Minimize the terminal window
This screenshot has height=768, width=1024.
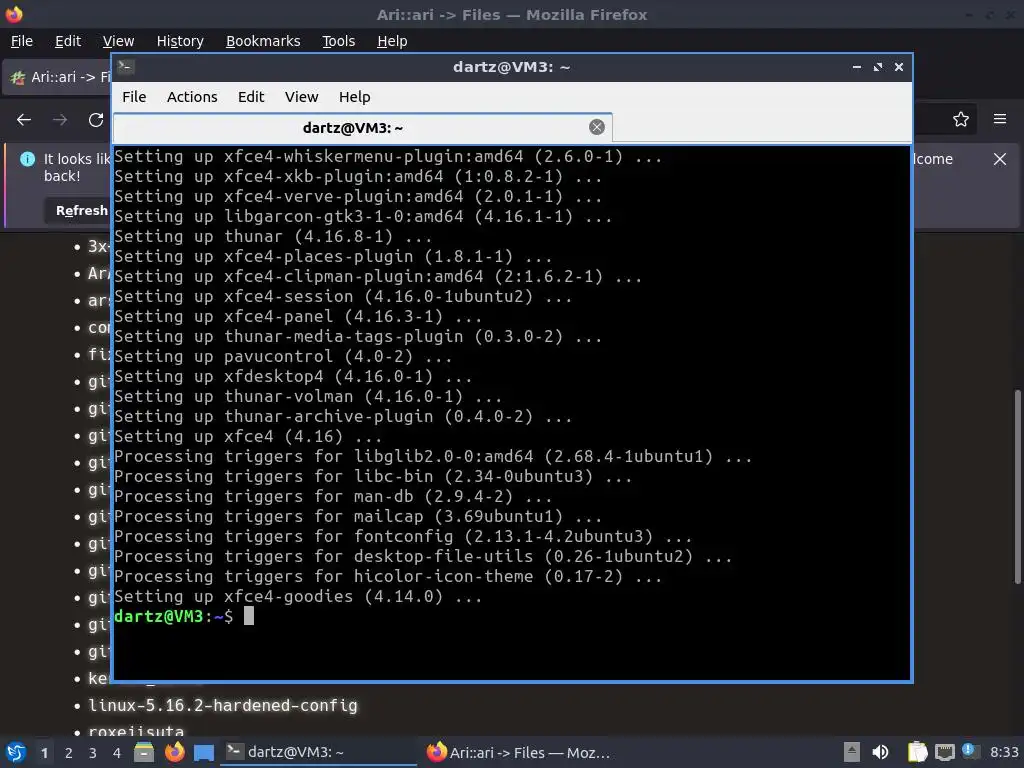pyautogui.click(x=857, y=67)
